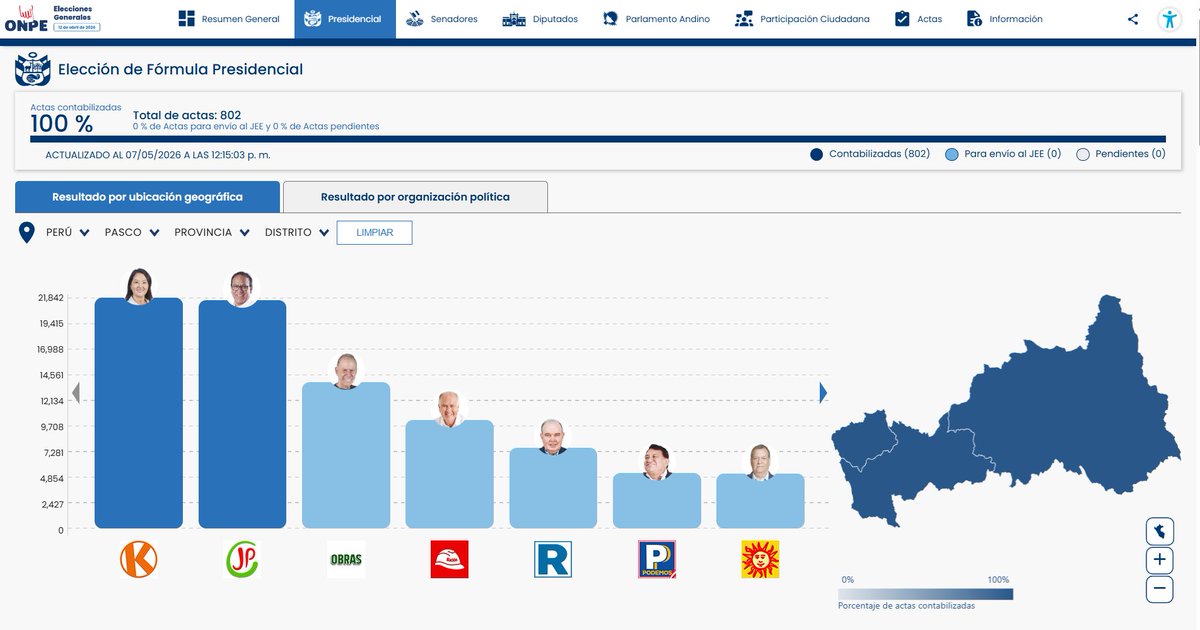1200x630 pixels.
Task: Click candidate photo above red helmet bar
Action: tap(449, 408)
